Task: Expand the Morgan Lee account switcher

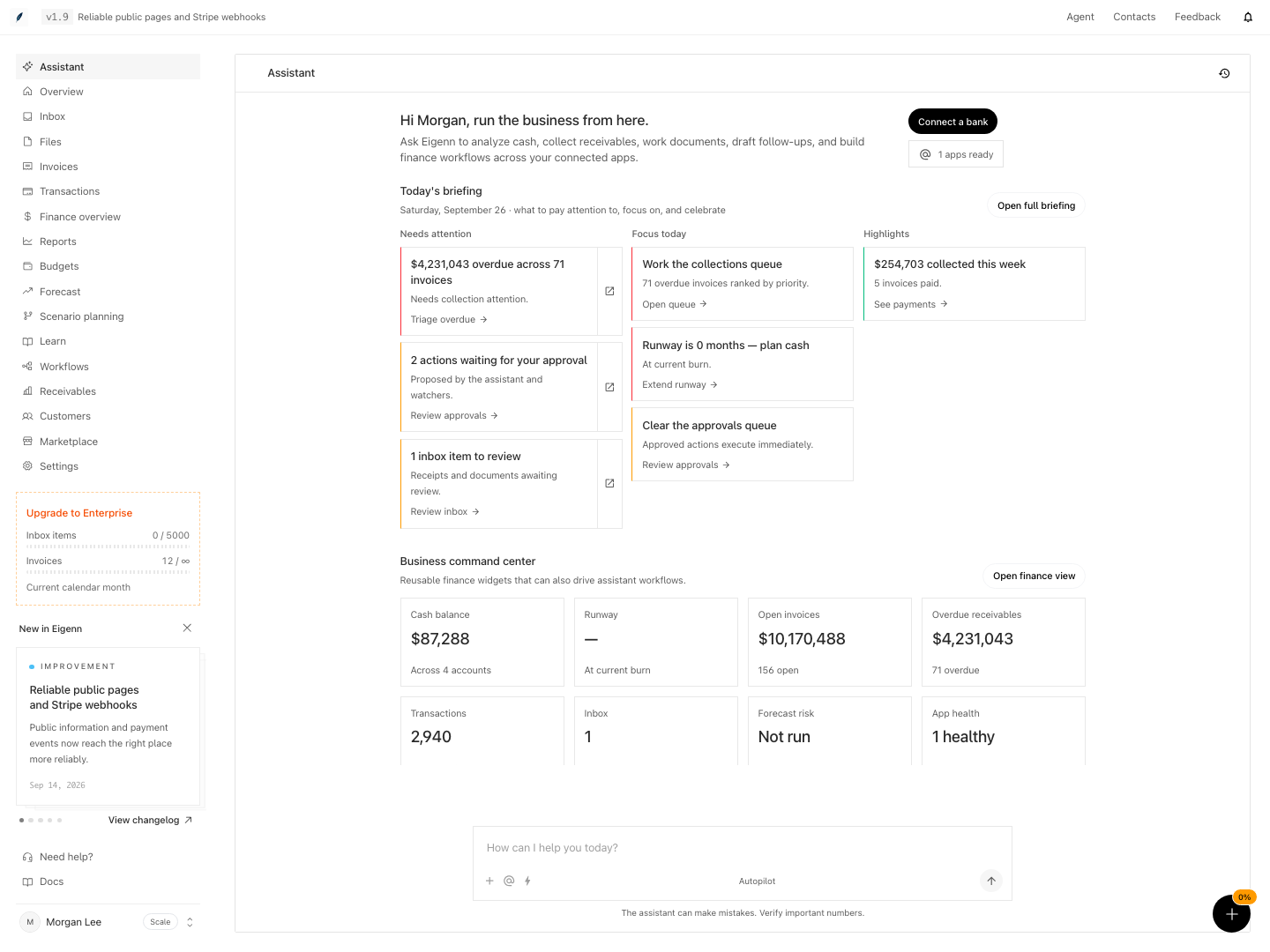Action: point(190,922)
